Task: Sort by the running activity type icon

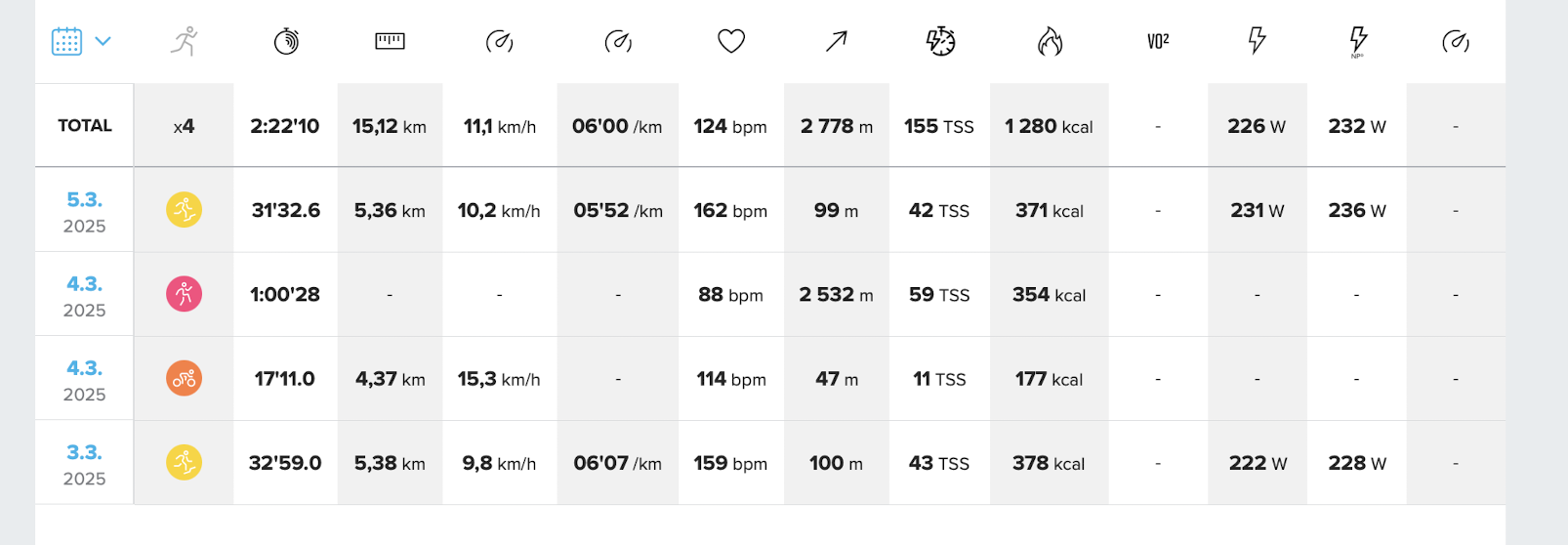Action: click(x=184, y=41)
